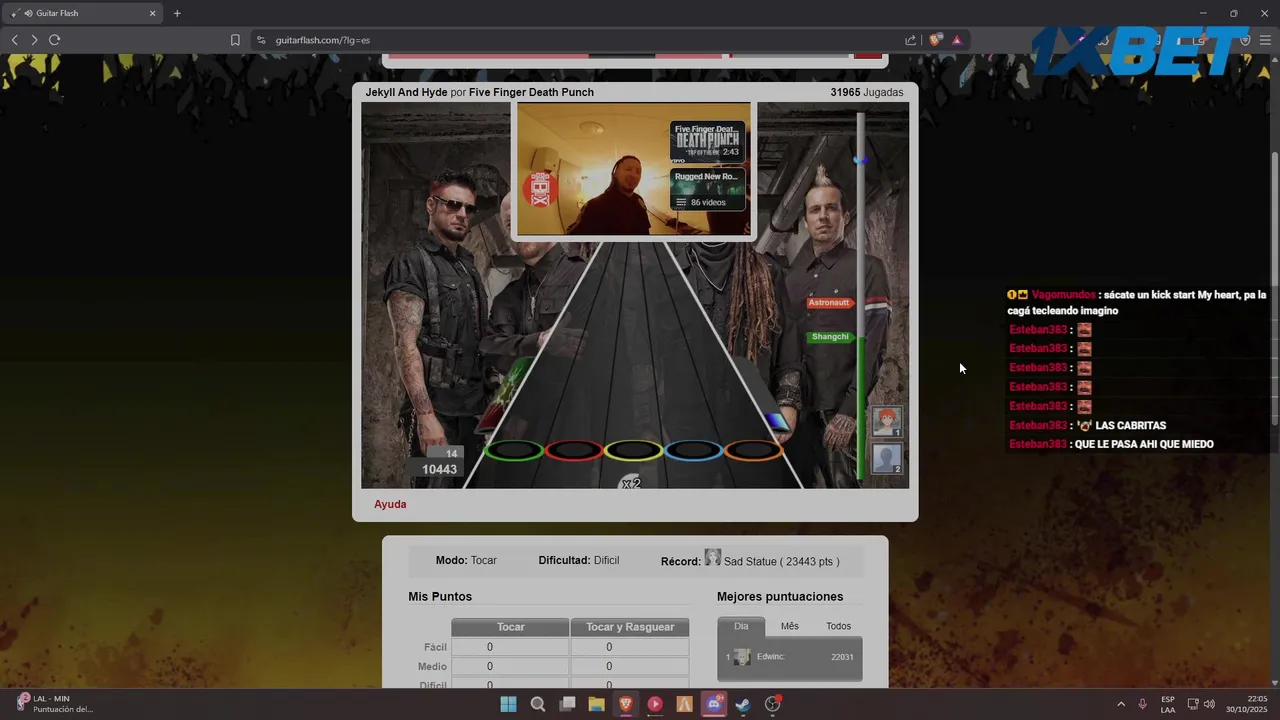Screen dimensions: 1280x720
Task: Open the ESP LAA language switcher
Action: [1168, 704]
